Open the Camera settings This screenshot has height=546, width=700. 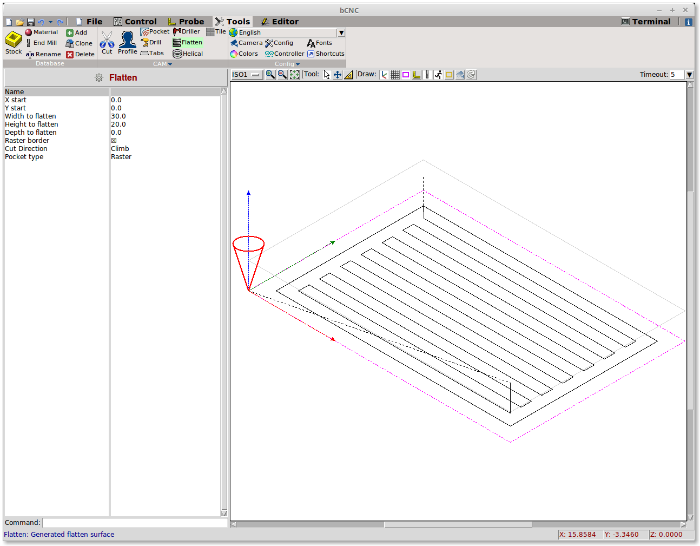click(246, 43)
